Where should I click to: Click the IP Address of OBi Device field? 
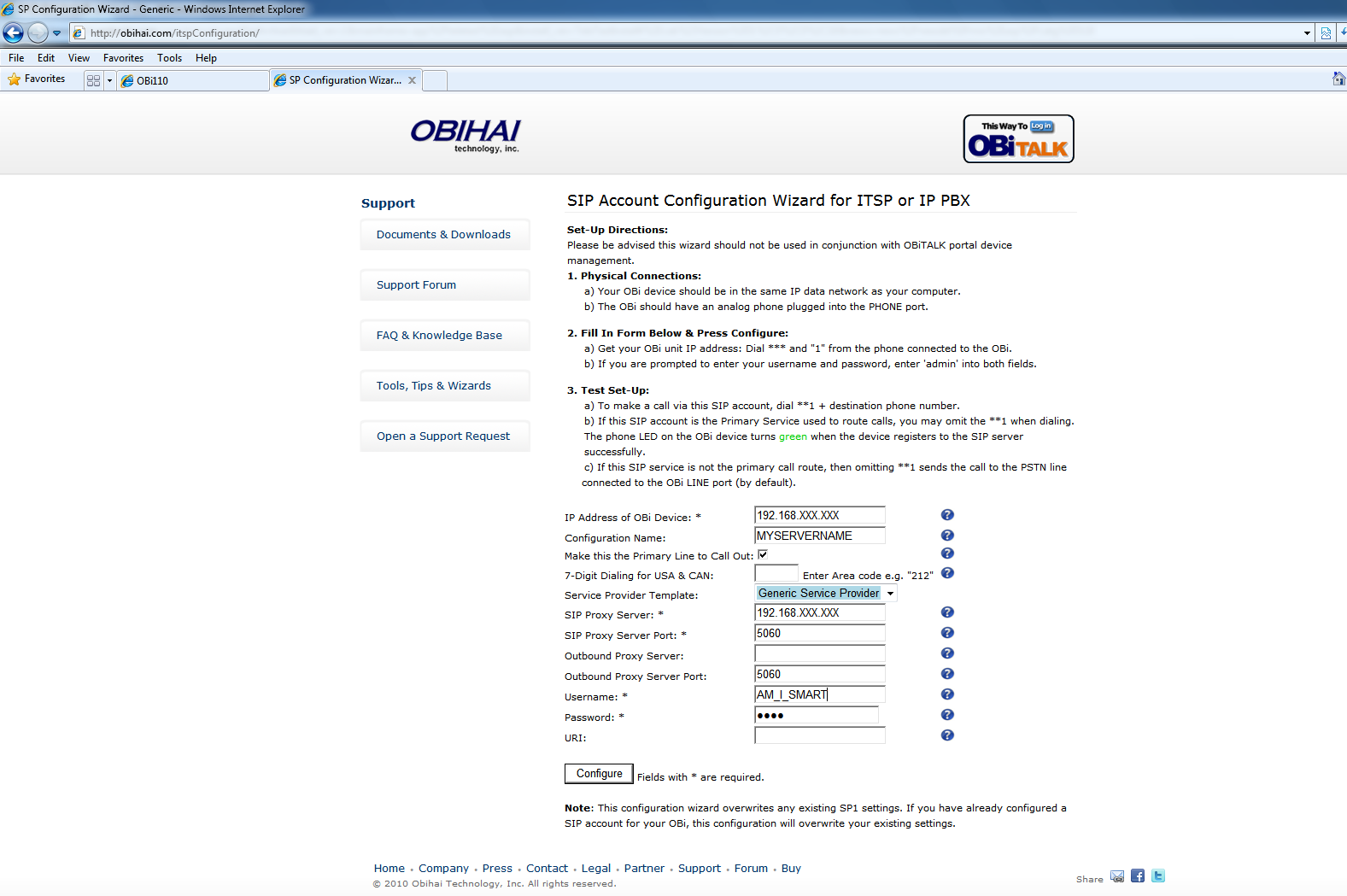820,515
